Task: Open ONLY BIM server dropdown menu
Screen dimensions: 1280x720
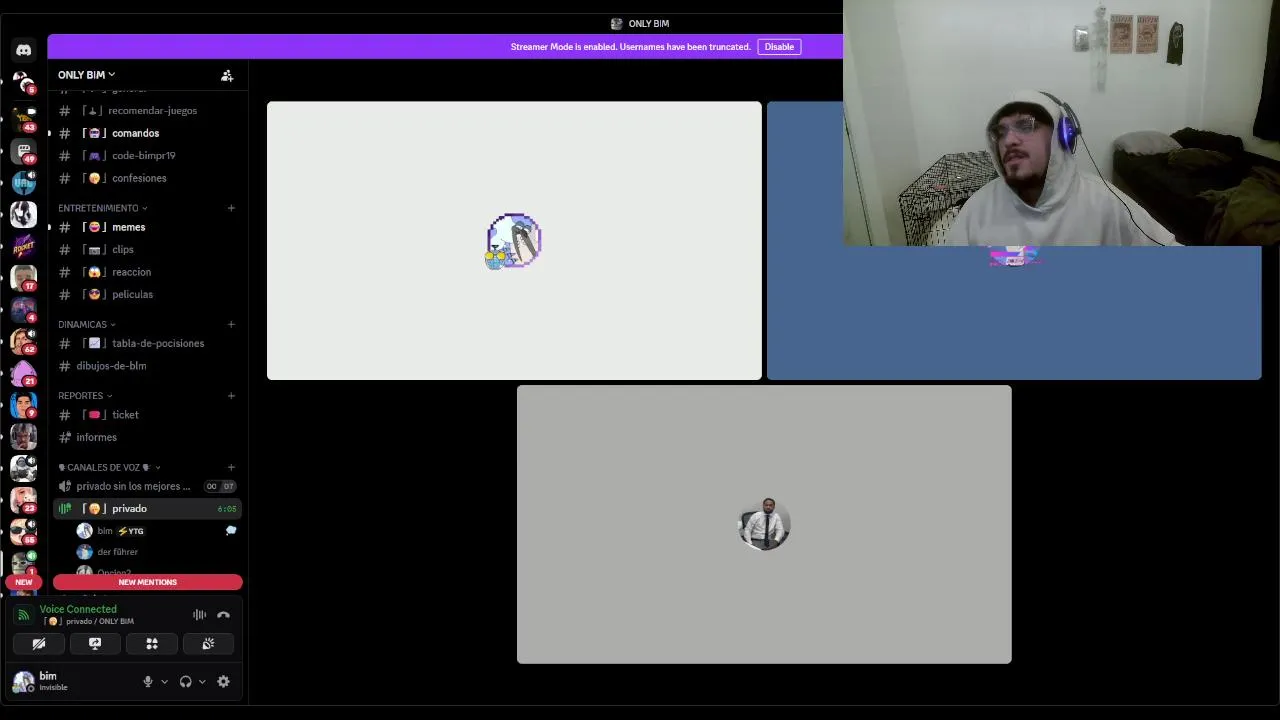Action: point(86,75)
